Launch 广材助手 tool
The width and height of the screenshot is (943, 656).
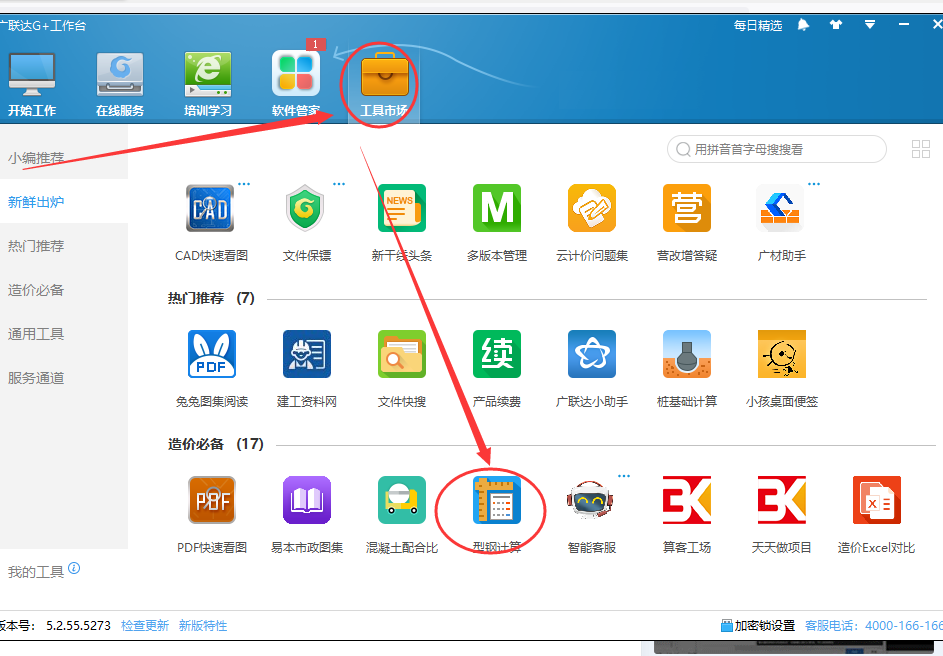(x=781, y=208)
